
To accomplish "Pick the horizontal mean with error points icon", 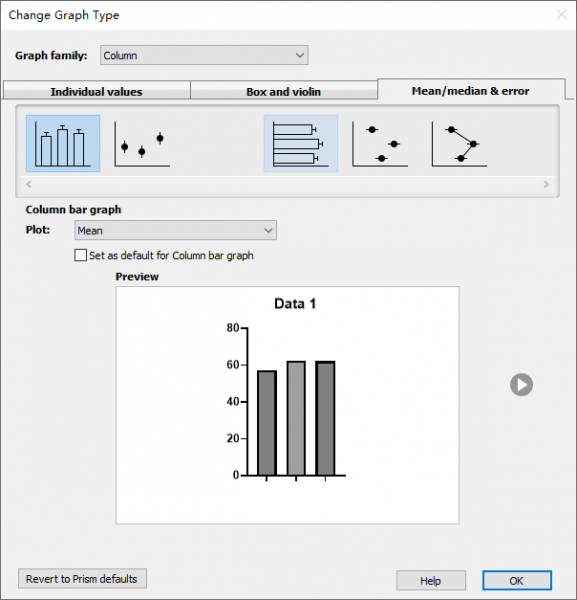I will click(380, 144).
